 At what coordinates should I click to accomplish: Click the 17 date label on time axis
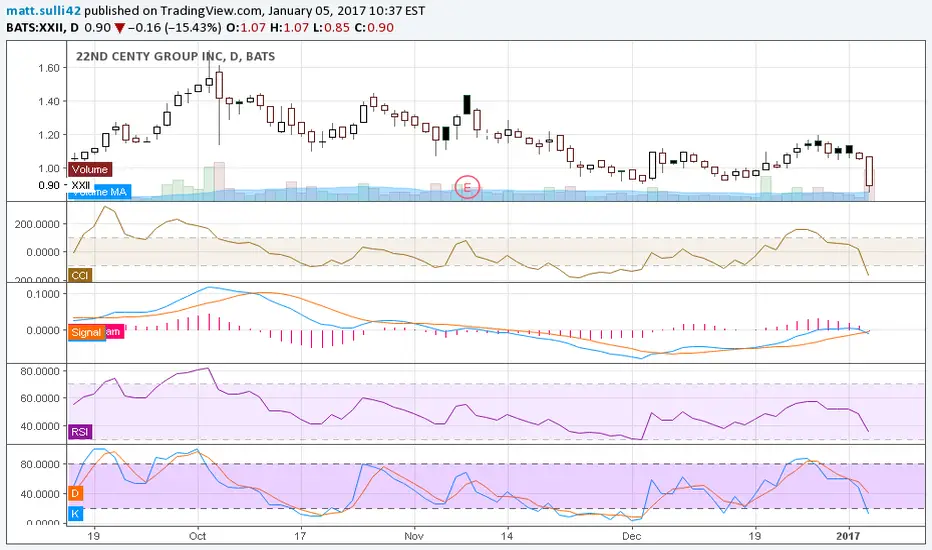[300, 536]
